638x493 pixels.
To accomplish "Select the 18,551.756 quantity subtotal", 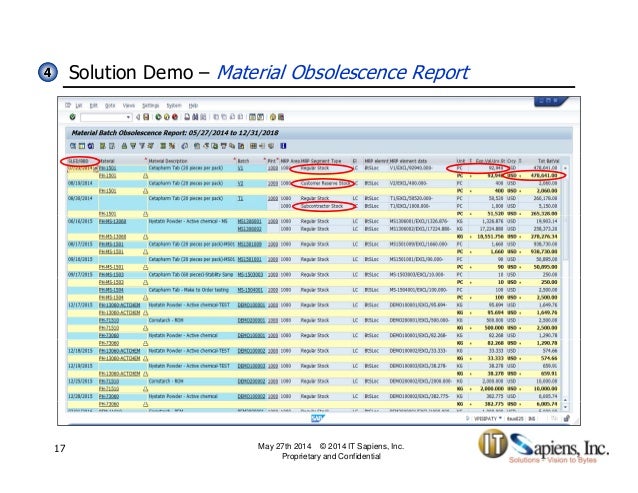I will pyautogui.click(x=491, y=237).
